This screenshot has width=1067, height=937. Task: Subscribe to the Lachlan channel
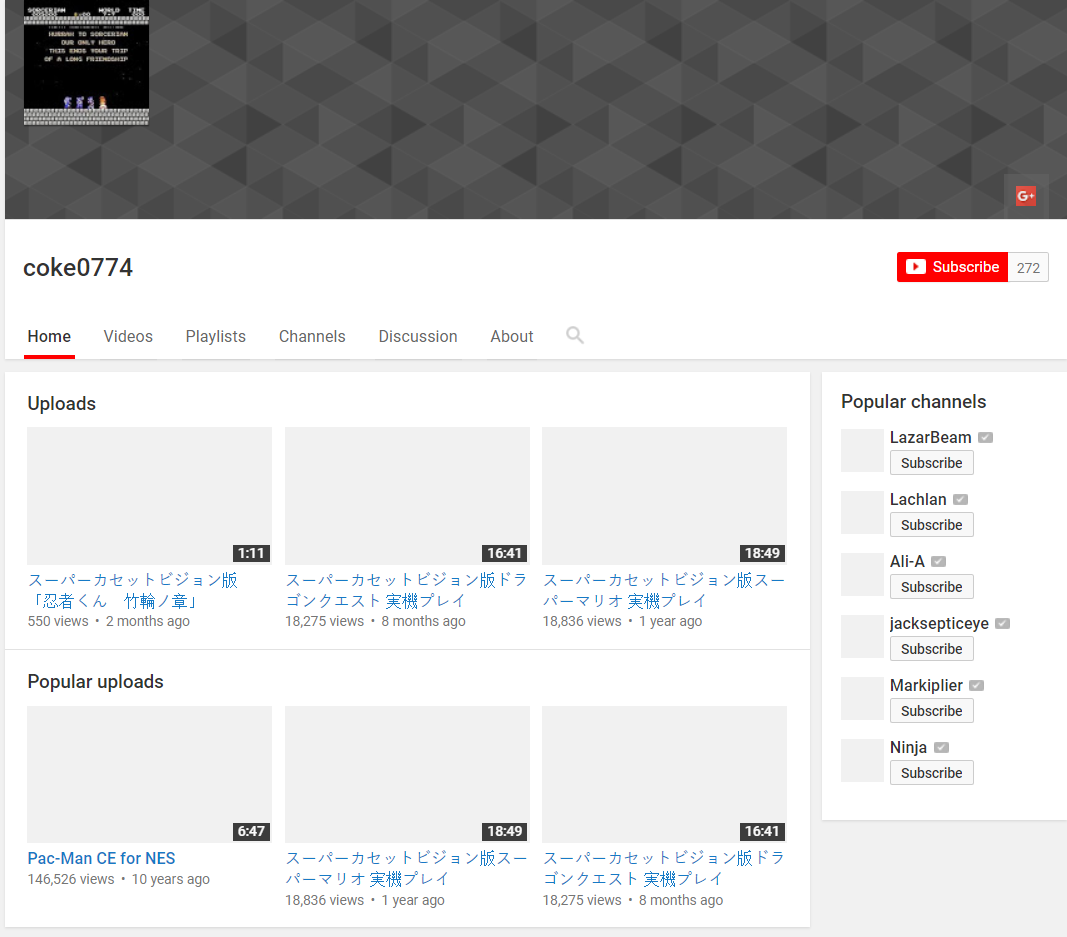[931, 525]
